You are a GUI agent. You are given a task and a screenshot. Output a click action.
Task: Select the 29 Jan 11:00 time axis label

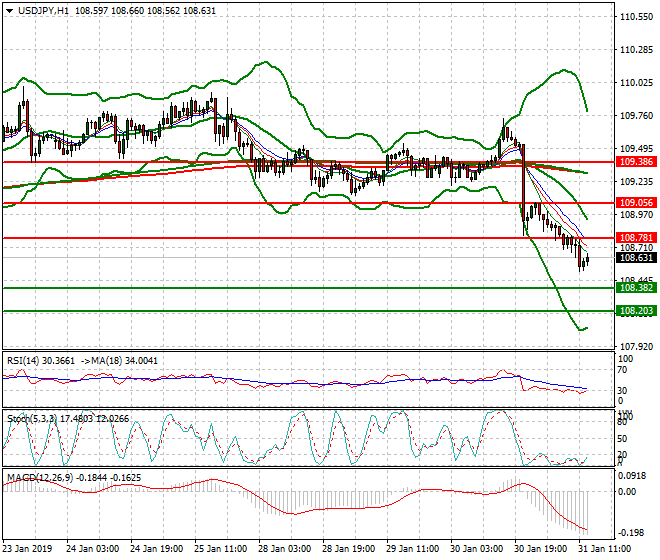[x=413, y=549]
